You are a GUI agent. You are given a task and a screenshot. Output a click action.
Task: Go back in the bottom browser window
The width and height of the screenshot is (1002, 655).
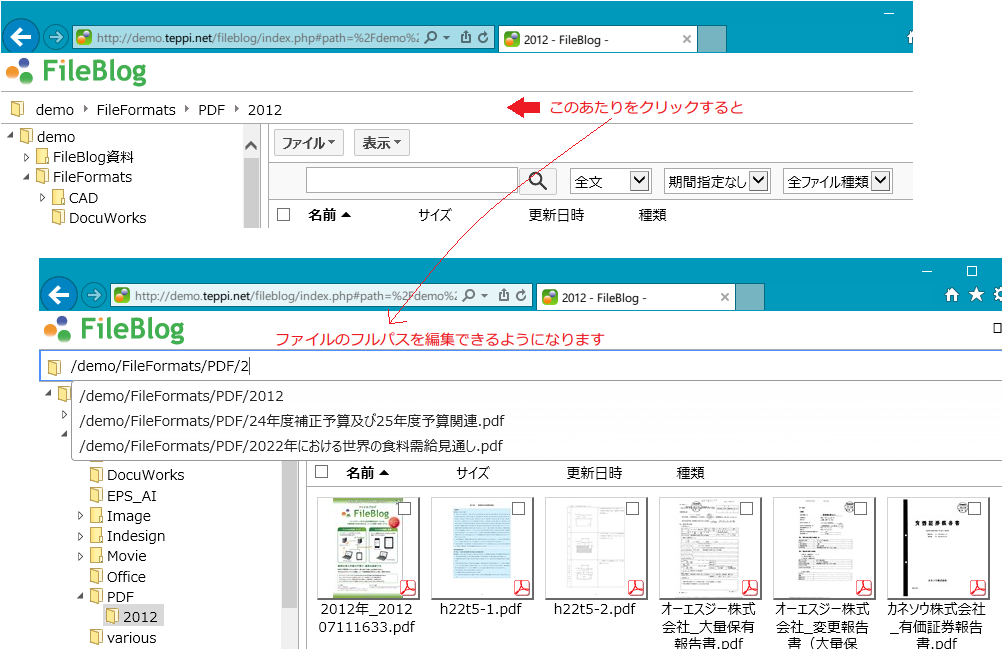tap(59, 295)
